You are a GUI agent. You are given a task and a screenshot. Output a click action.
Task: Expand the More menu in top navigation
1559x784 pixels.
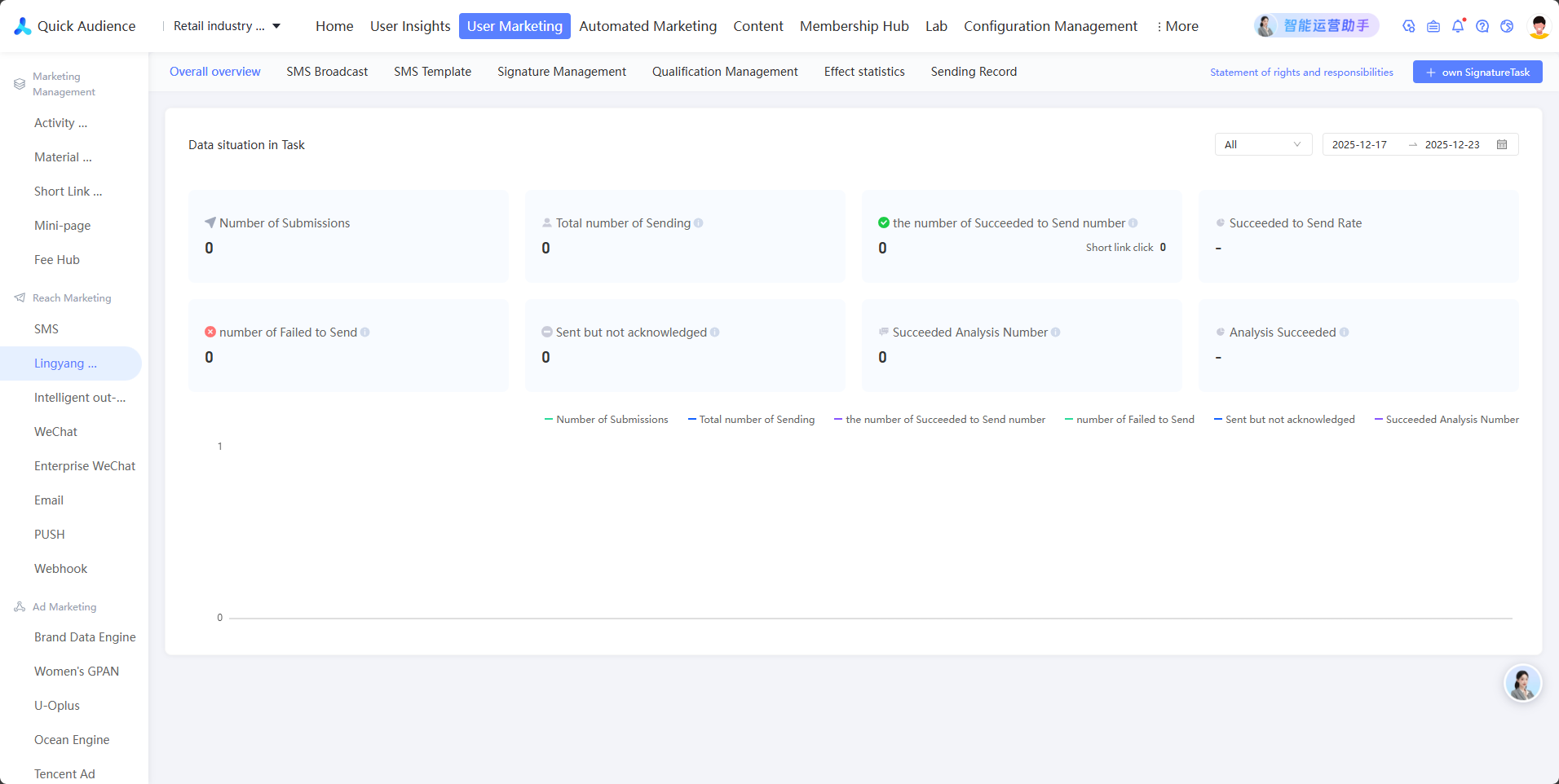1177,26
